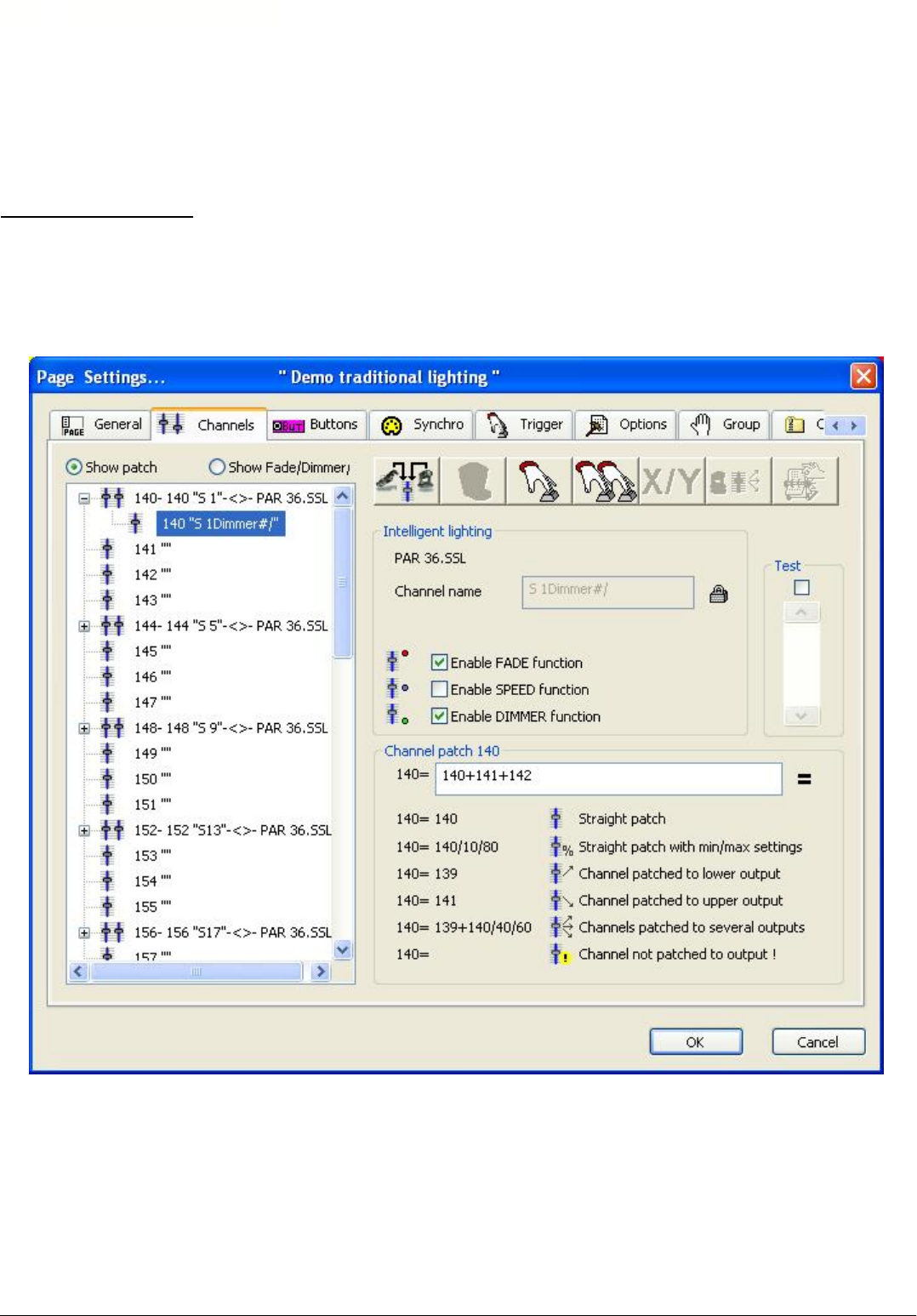This screenshot has height=1316, width=917.
Task: Switch to the Trigger tab
Action: click(x=523, y=424)
